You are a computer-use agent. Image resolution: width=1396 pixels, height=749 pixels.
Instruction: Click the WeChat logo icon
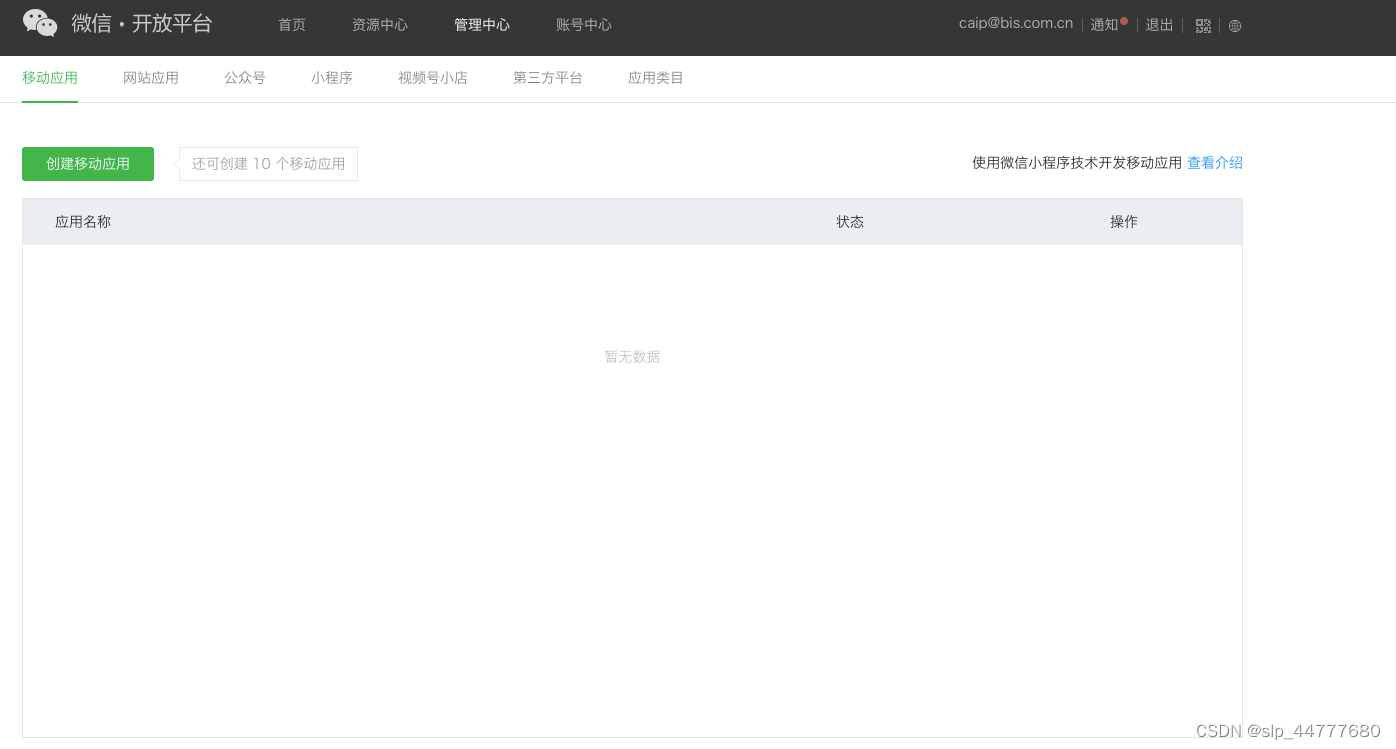pyautogui.click(x=40, y=23)
